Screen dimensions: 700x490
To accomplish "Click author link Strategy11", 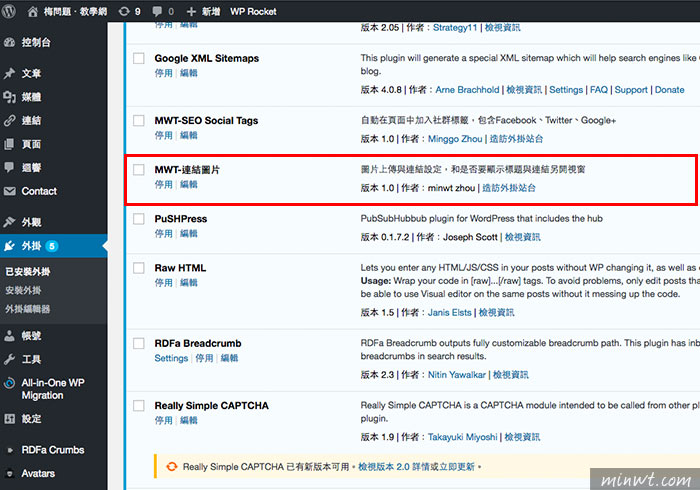I will point(455,28).
